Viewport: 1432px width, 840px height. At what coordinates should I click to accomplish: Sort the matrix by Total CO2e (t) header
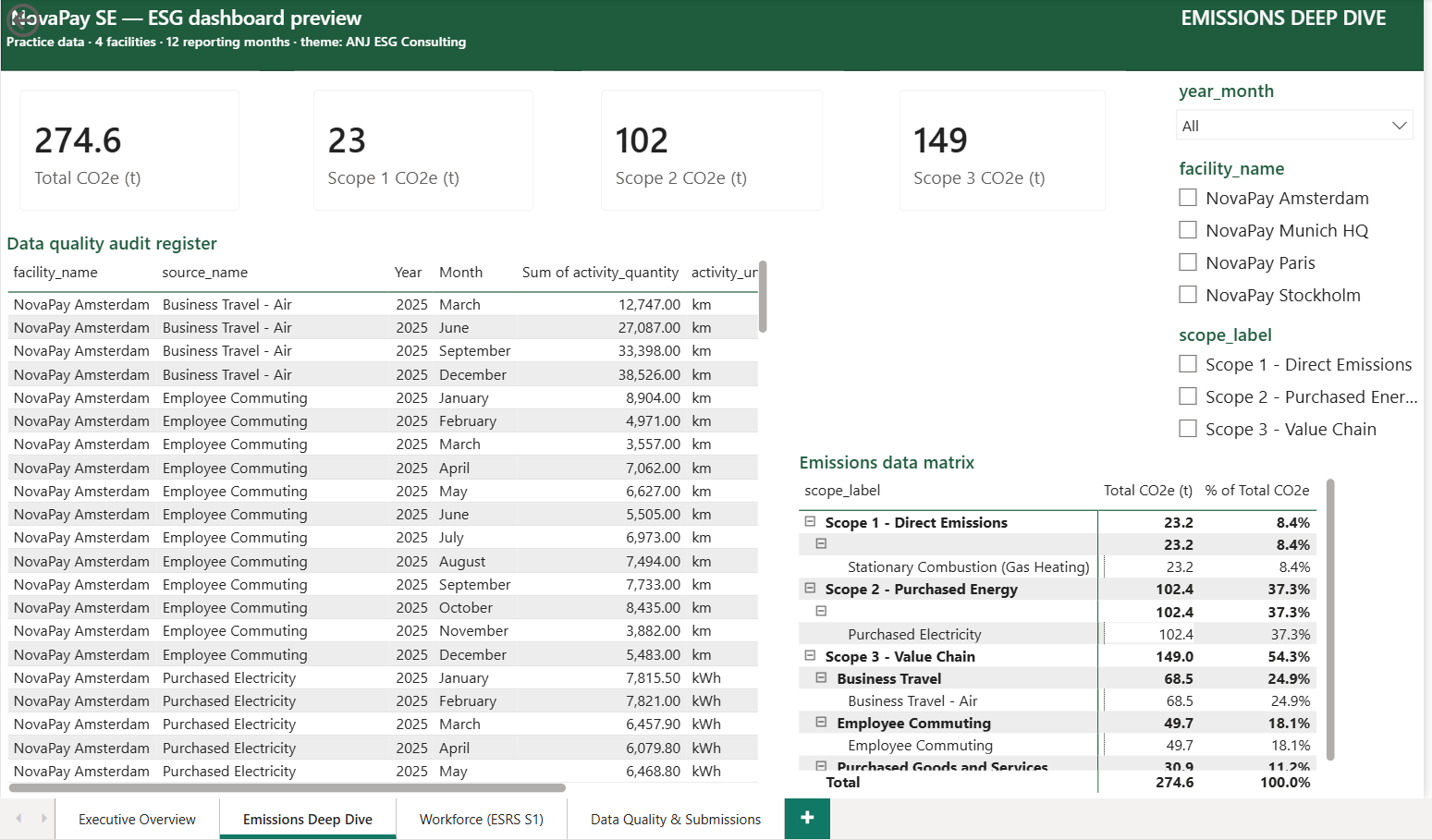(1148, 490)
